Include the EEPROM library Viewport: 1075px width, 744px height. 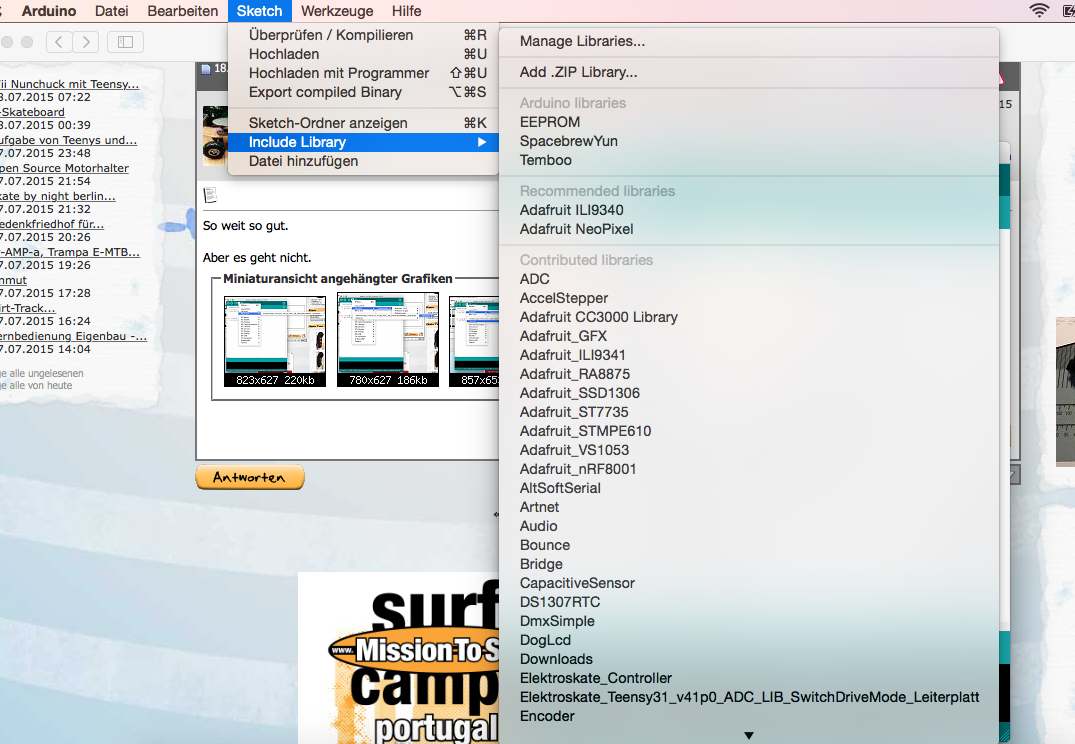point(749,122)
